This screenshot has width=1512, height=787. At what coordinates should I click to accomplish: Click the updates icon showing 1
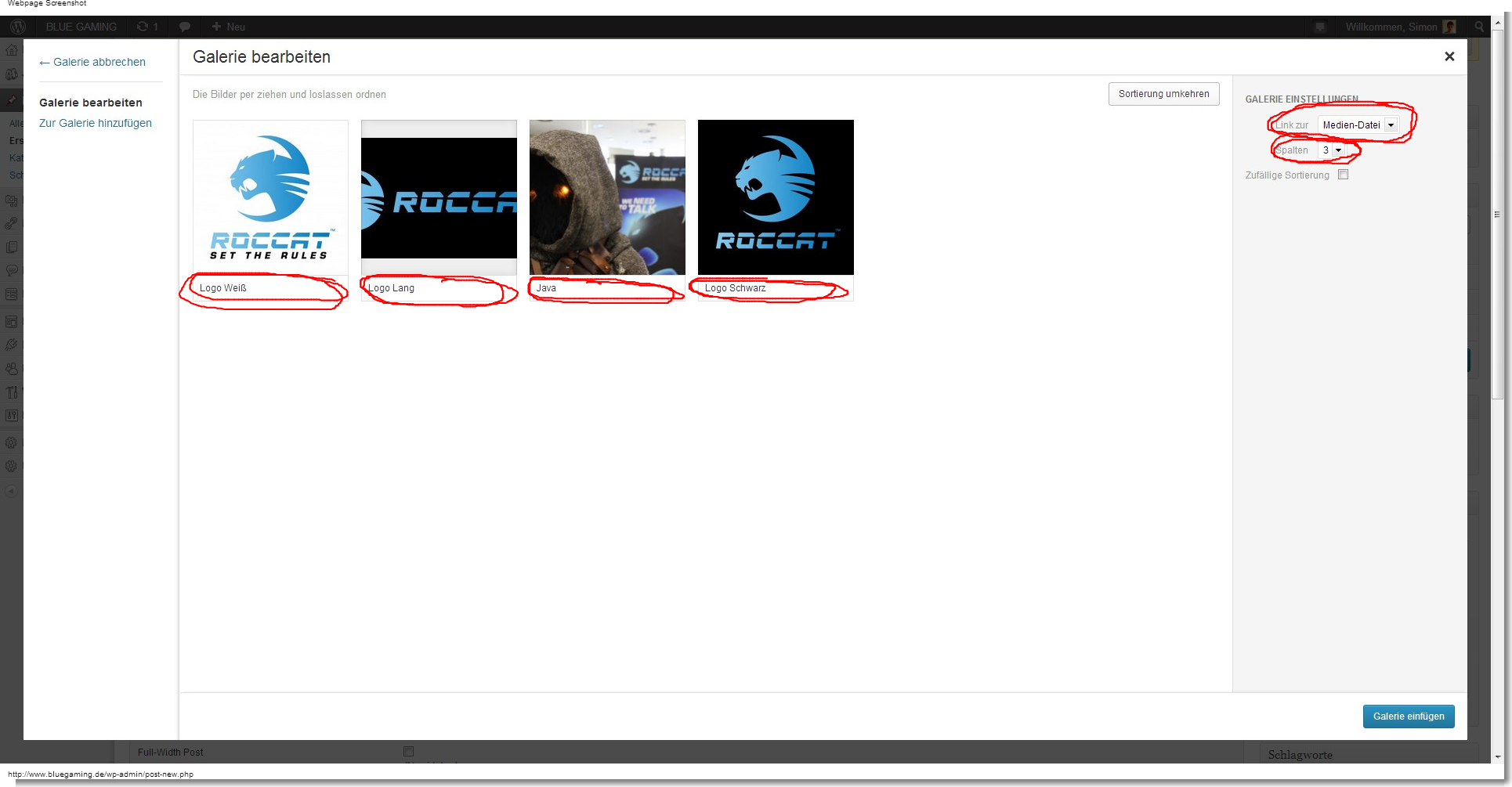[147, 27]
